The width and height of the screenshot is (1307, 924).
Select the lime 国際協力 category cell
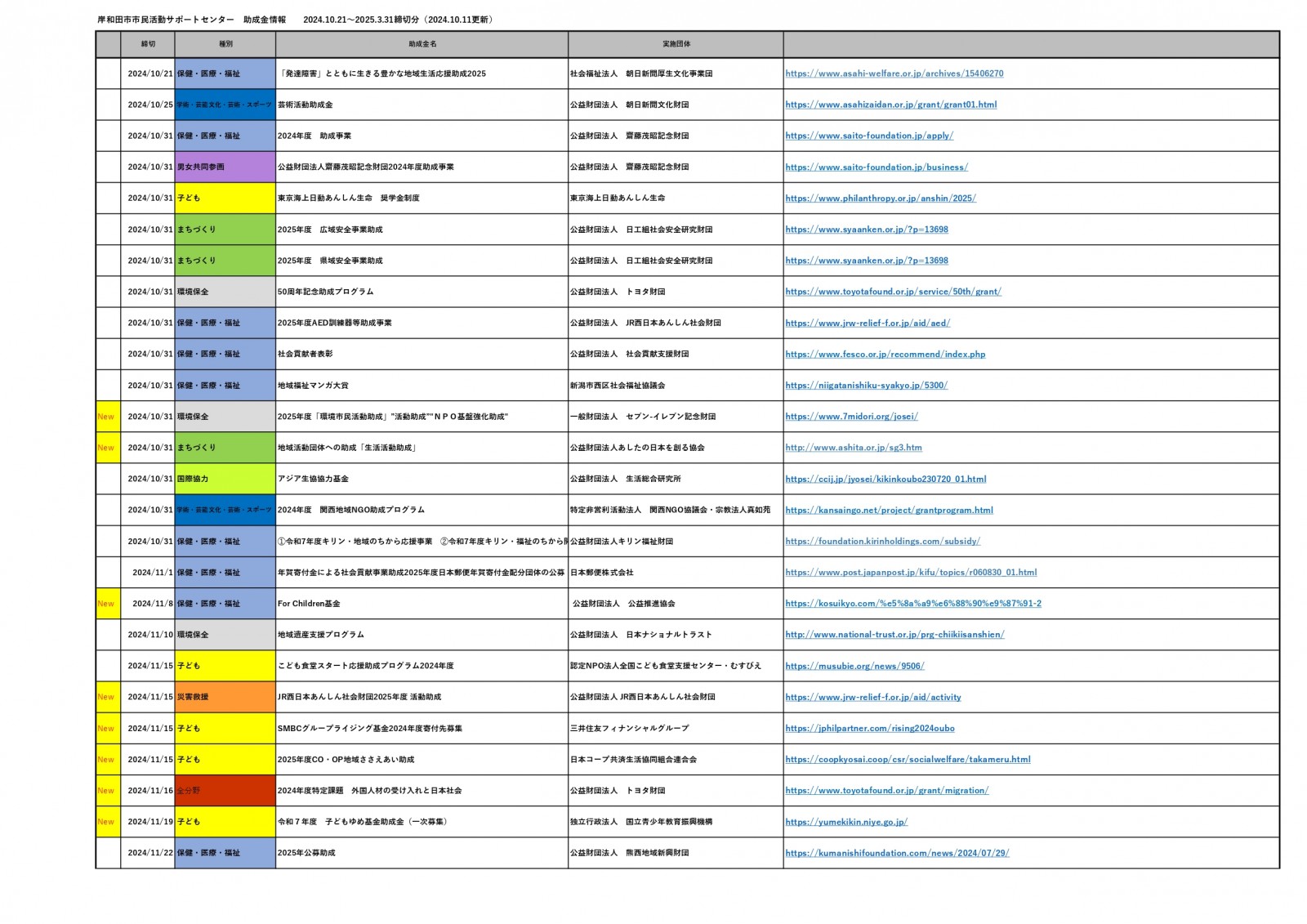point(225,479)
